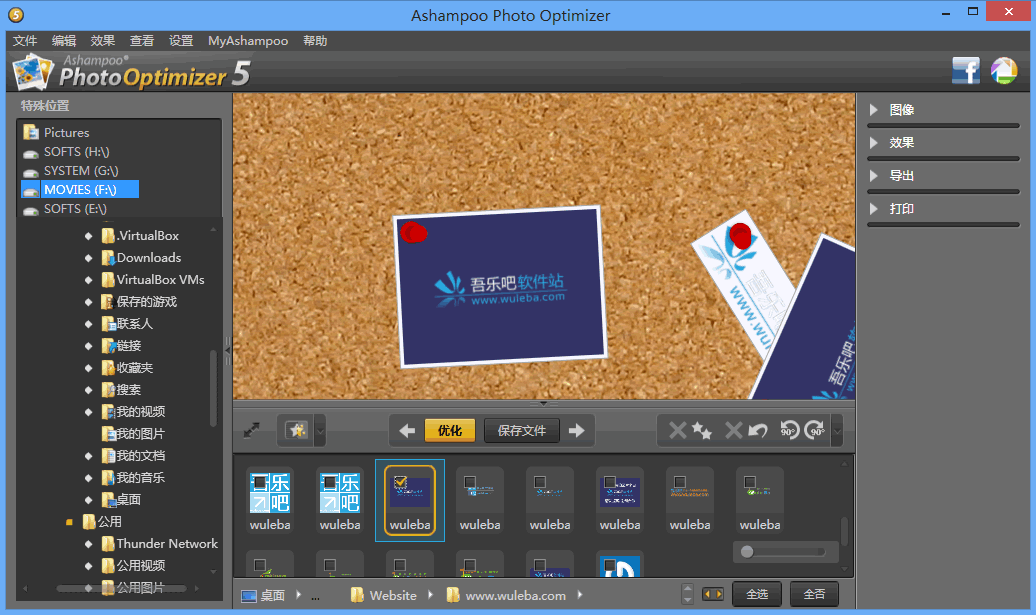The width and height of the screenshot is (1036, 615).
Task: Toggle fullscreen preview with the diagonal arrows icon
Action: coord(252,430)
